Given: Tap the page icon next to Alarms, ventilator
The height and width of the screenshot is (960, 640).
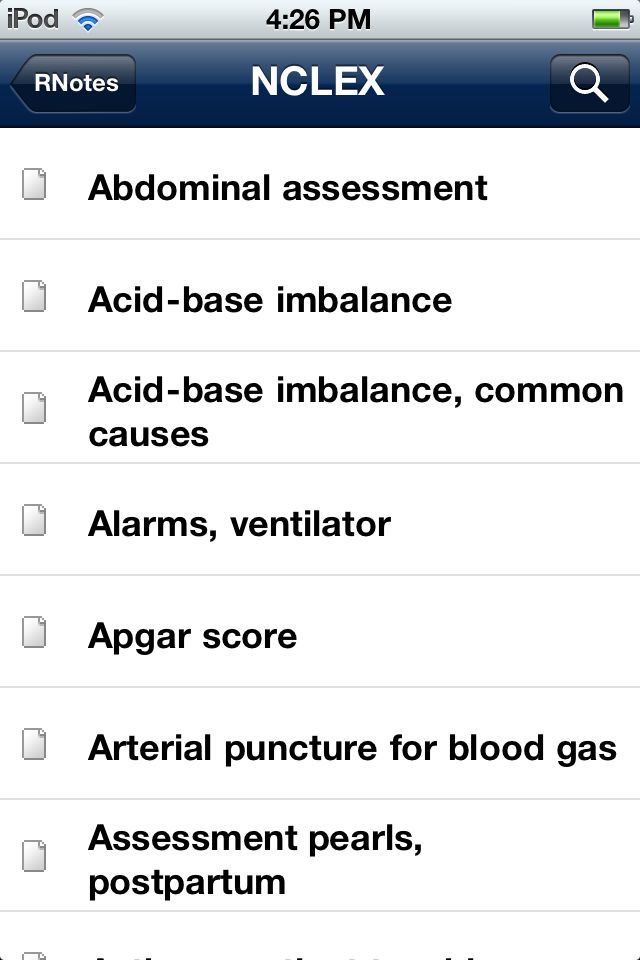Looking at the screenshot, I should tap(34, 520).
